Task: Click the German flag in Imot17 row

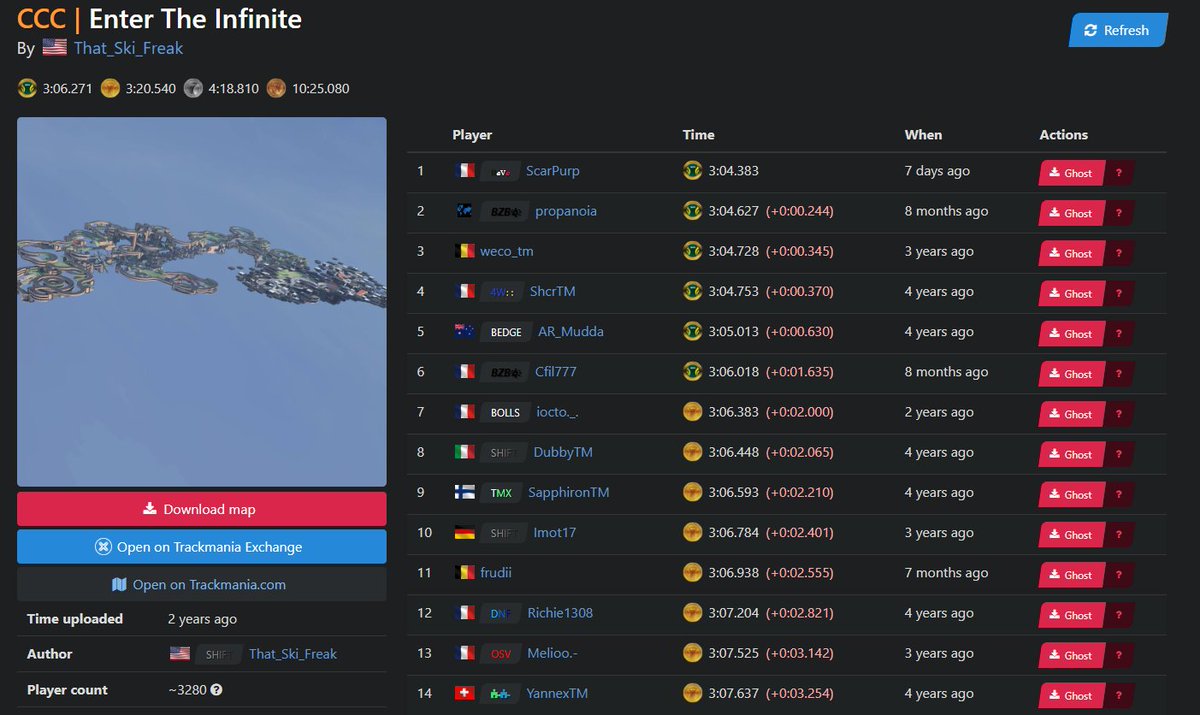Action: (464, 533)
